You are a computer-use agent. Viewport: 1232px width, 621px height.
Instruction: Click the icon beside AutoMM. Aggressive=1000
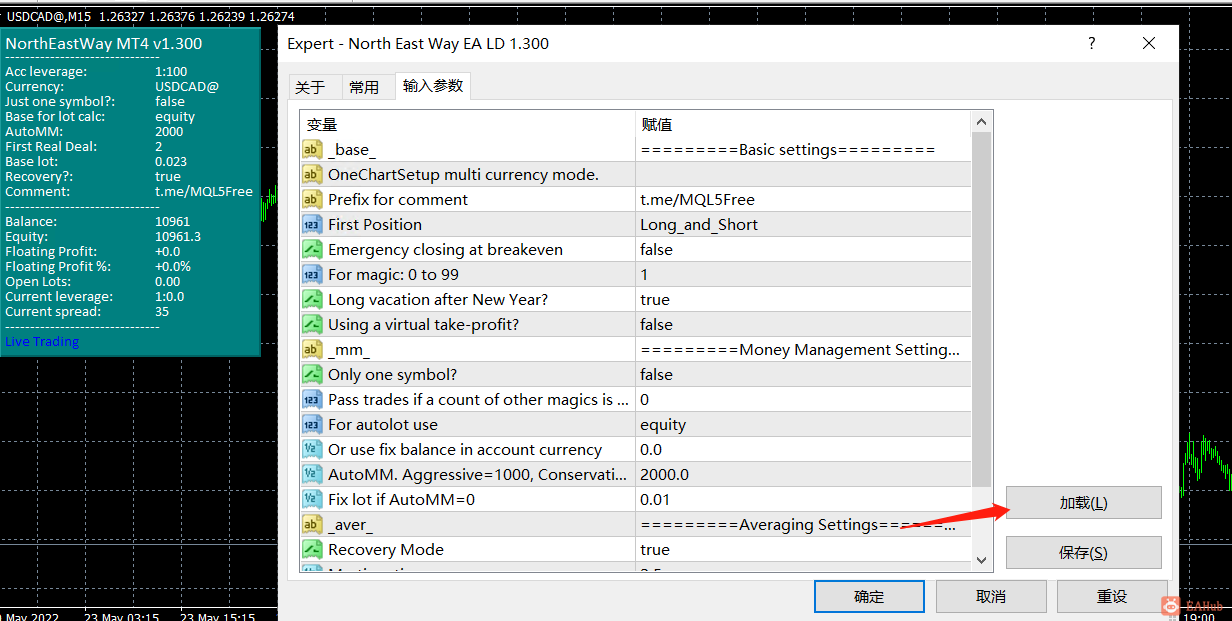[x=312, y=475]
